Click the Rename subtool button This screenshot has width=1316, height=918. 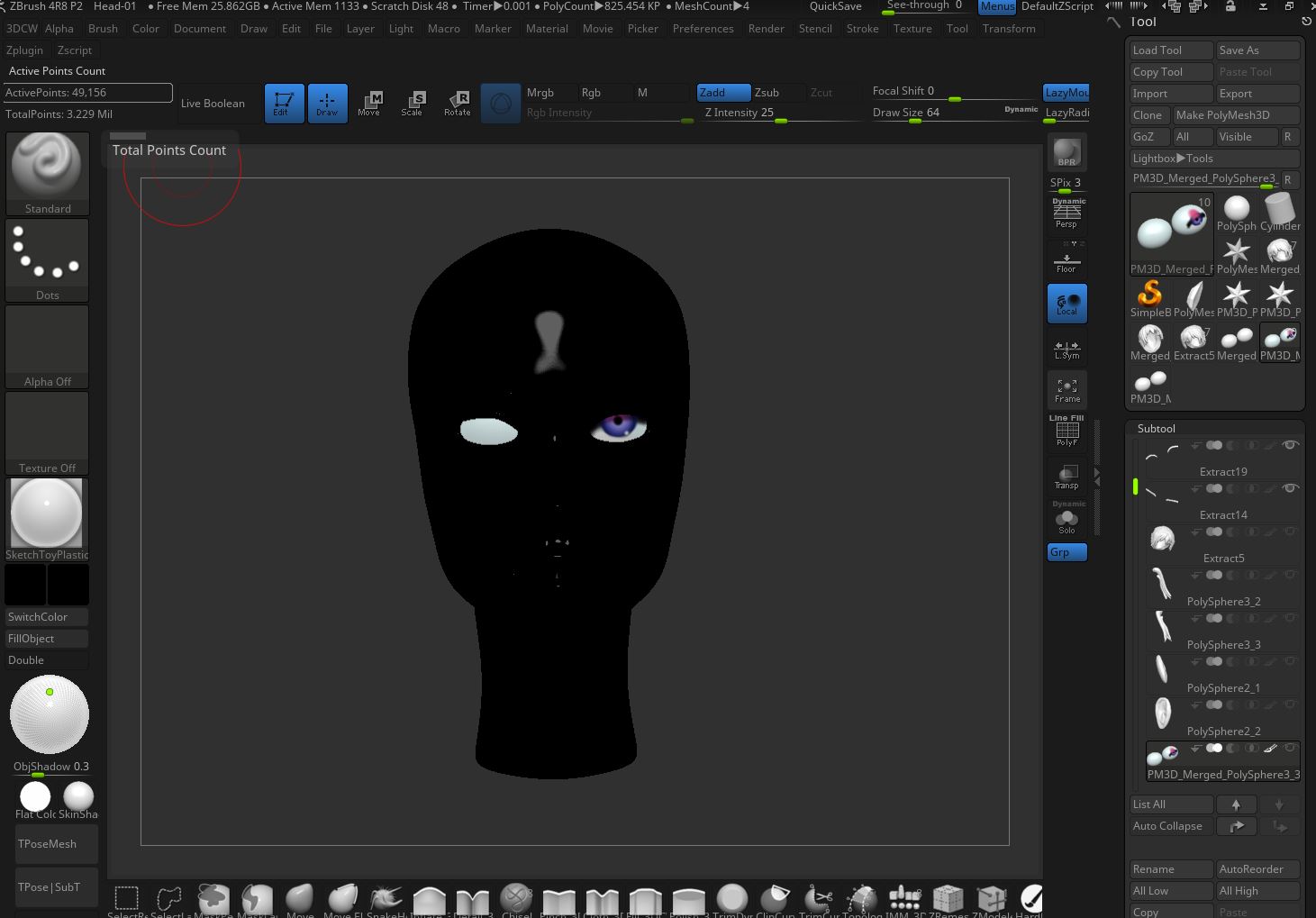tap(1172, 869)
